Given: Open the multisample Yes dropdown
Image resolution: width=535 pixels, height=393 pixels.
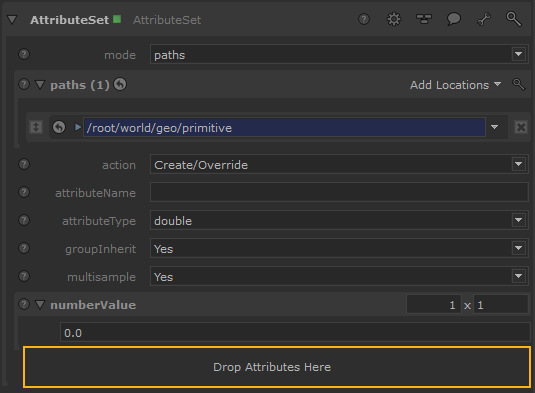Looking at the screenshot, I should (339, 277).
